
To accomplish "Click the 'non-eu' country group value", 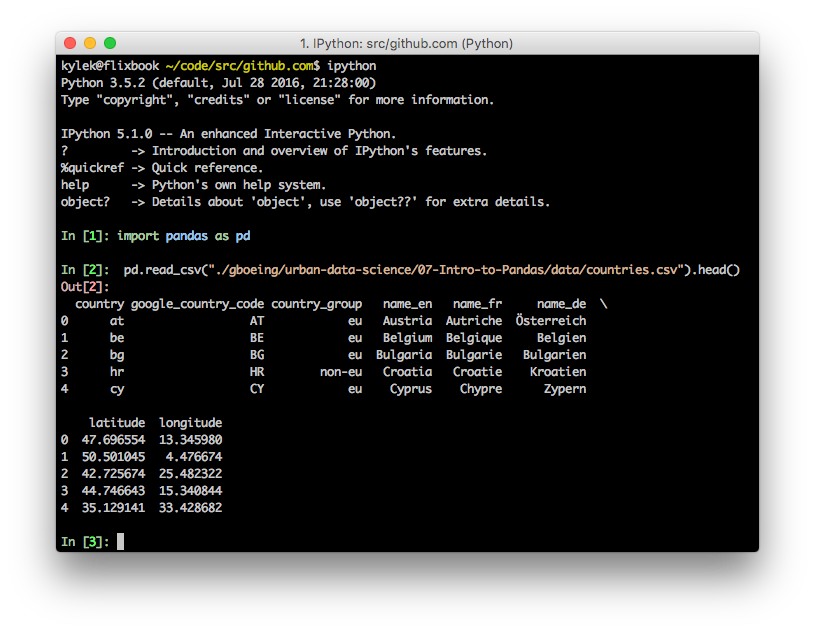I will (341, 372).
